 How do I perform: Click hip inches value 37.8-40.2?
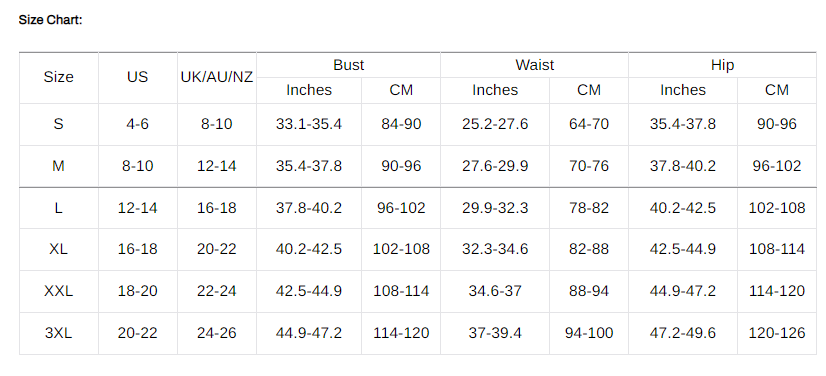[x=683, y=166]
